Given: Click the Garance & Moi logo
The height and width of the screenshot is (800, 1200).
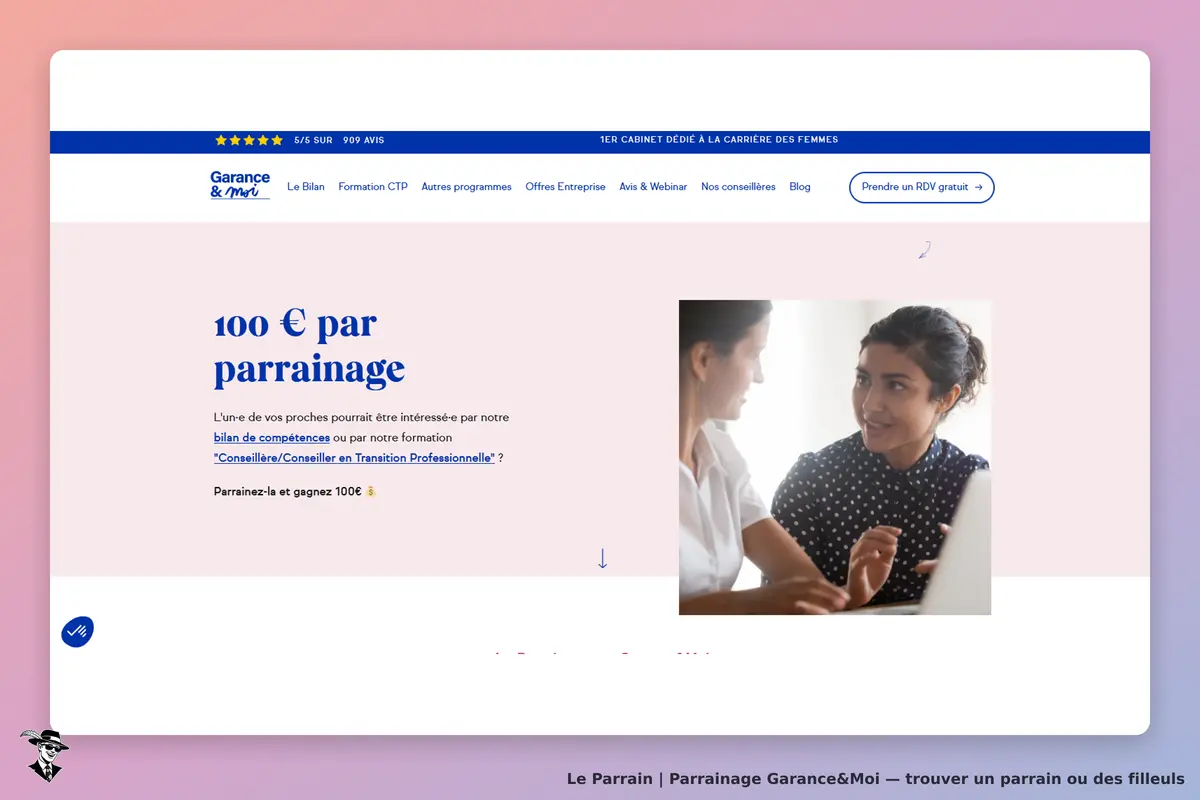Looking at the screenshot, I should click(x=240, y=186).
